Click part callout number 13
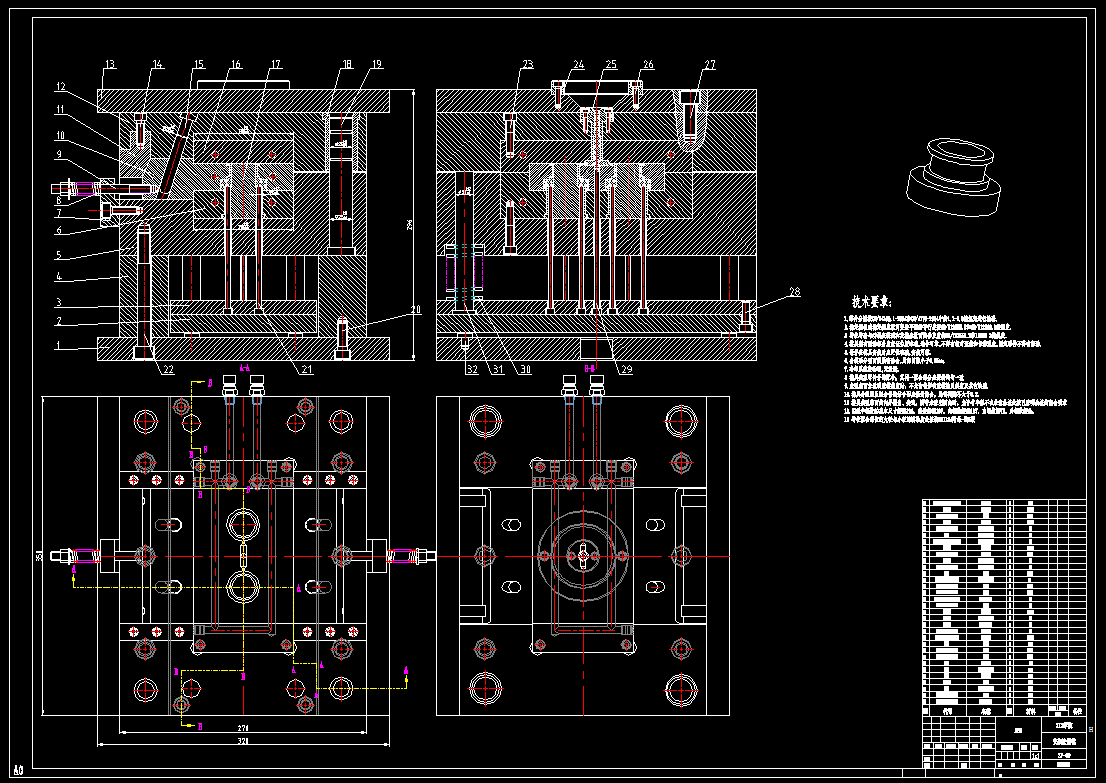 [x=109, y=64]
